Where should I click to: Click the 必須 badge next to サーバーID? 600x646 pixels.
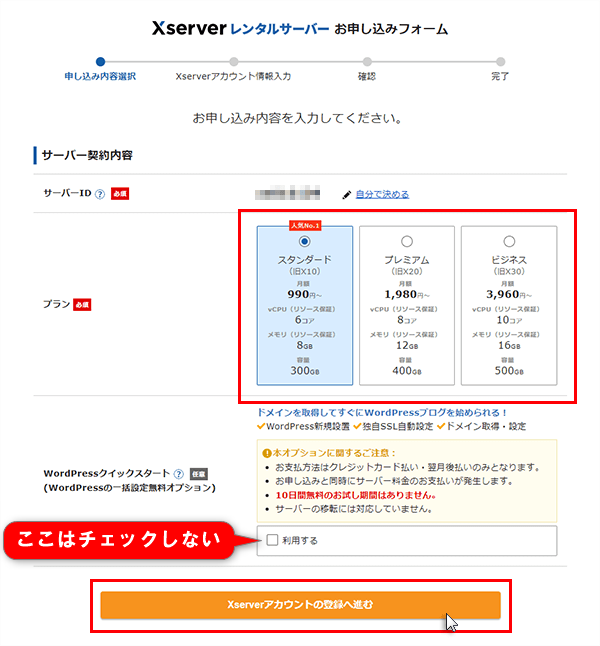coord(120,194)
